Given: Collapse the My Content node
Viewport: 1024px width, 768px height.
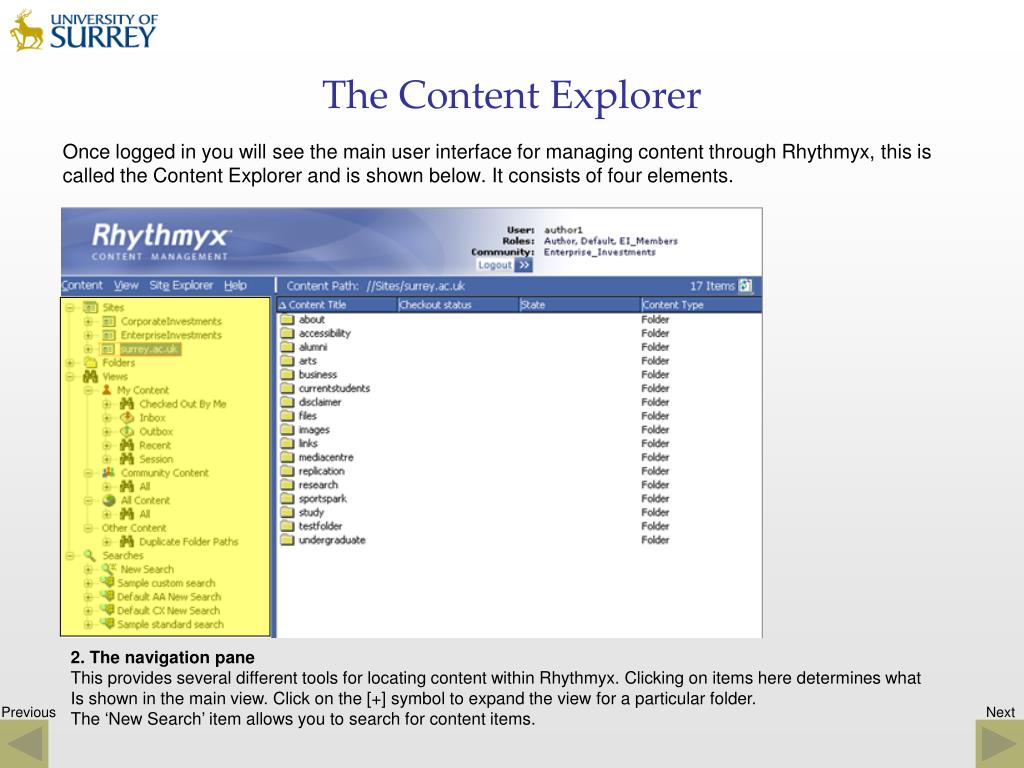Looking at the screenshot, I should pos(88,391).
